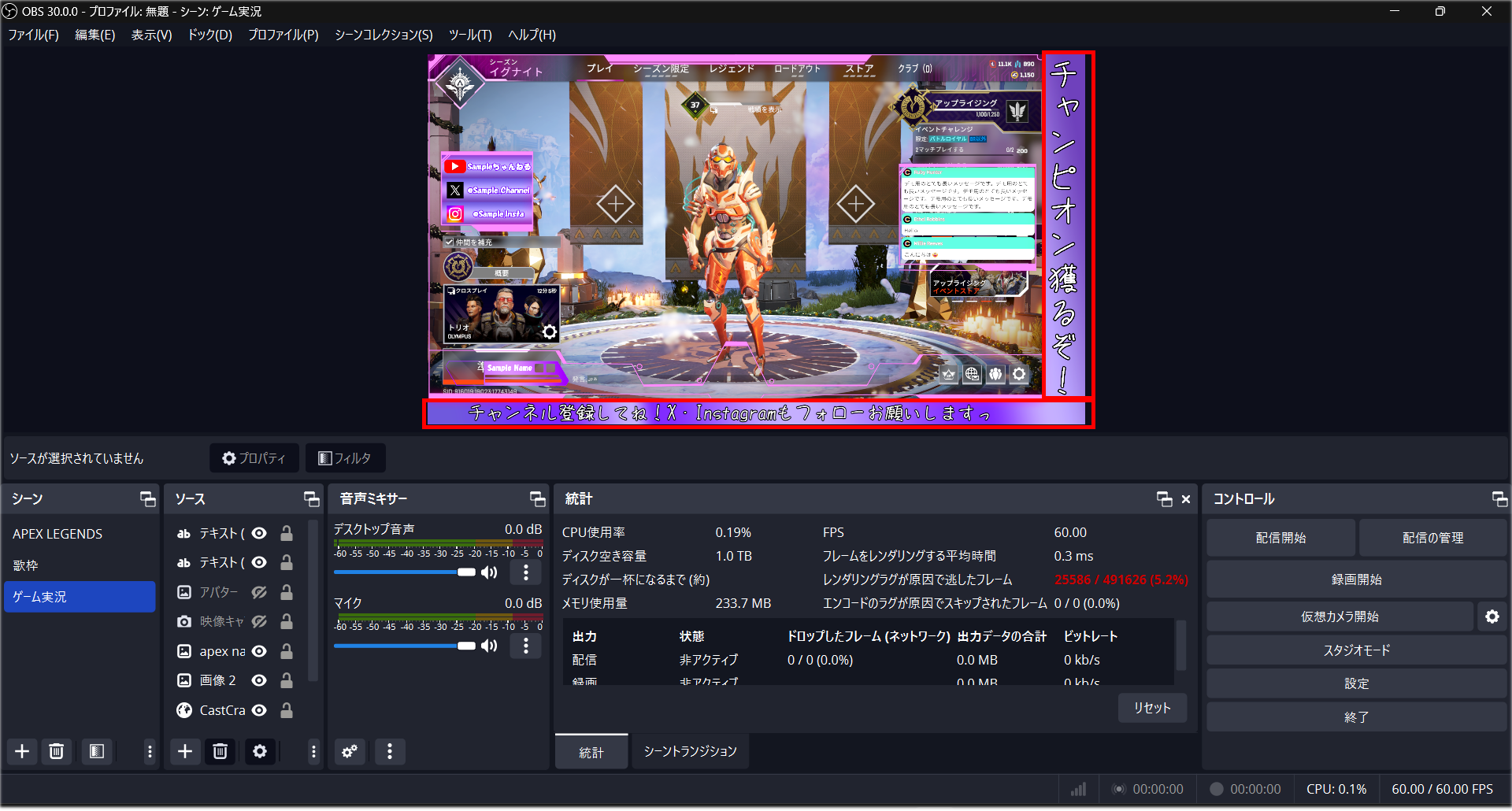Image resolution: width=1512 pixels, height=811 pixels.
Task: Add a new source with the plus icon
Action: [x=184, y=751]
